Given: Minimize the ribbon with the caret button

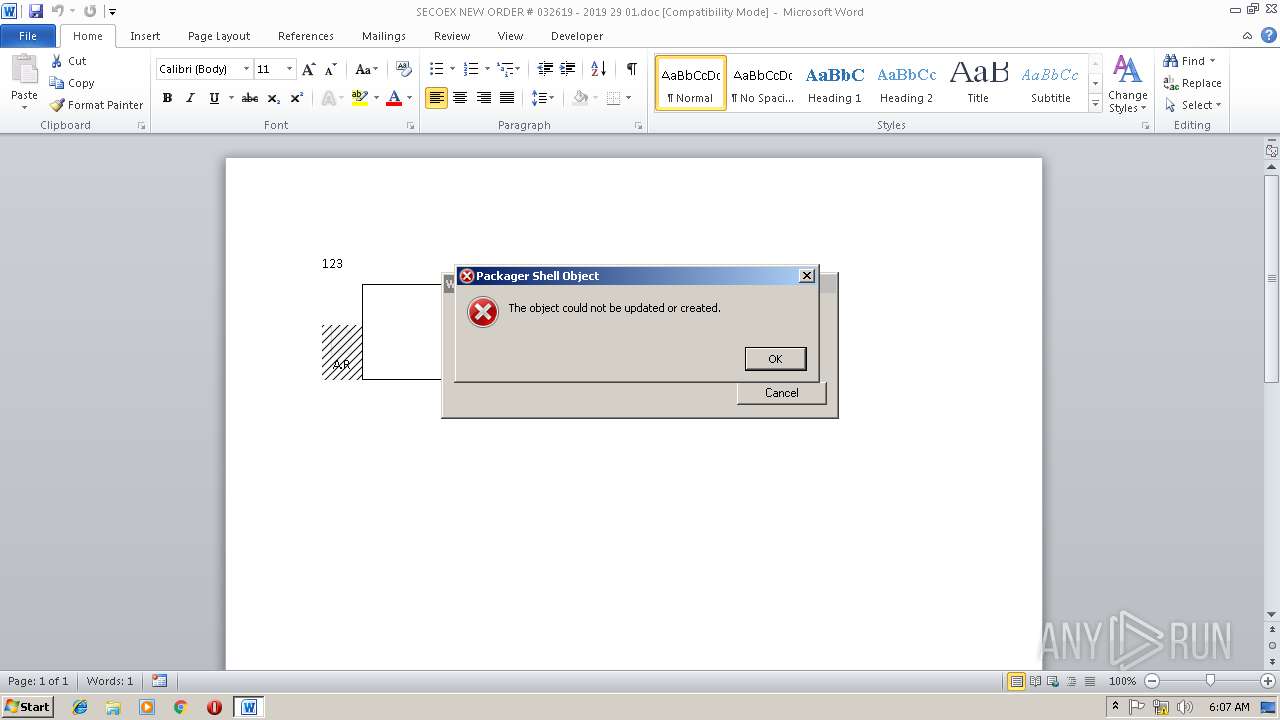Looking at the screenshot, I should (x=1248, y=36).
